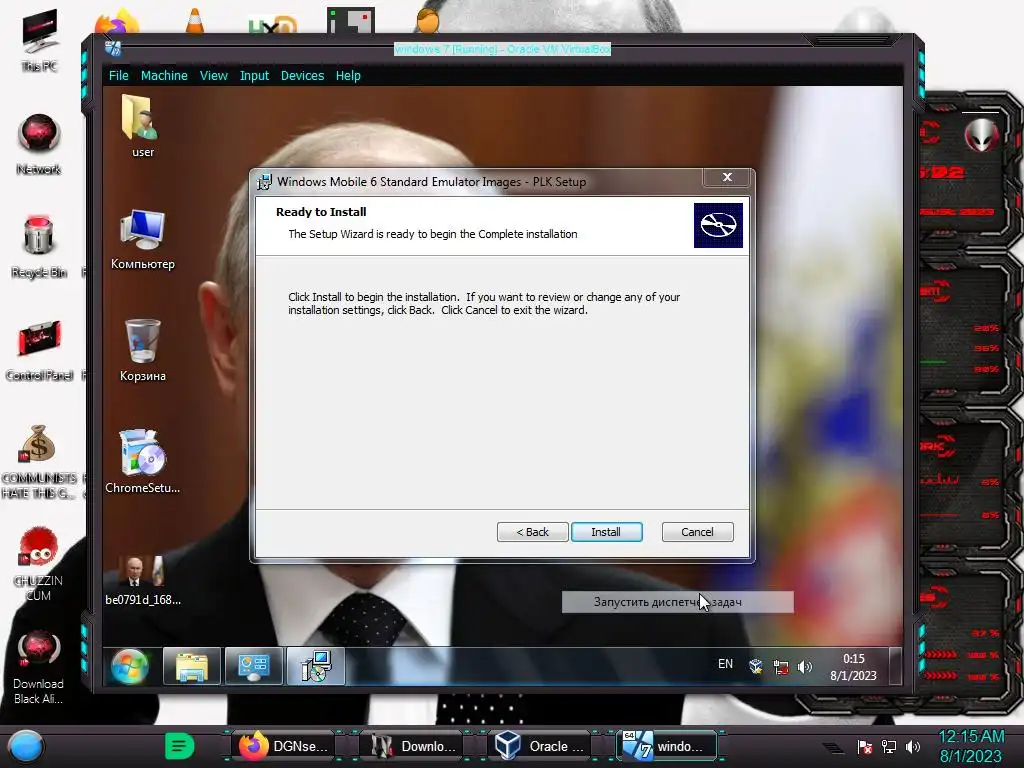The height and width of the screenshot is (768, 1024).
Task: Click the VM tray network status icon
Action: [x=780, y=667]
